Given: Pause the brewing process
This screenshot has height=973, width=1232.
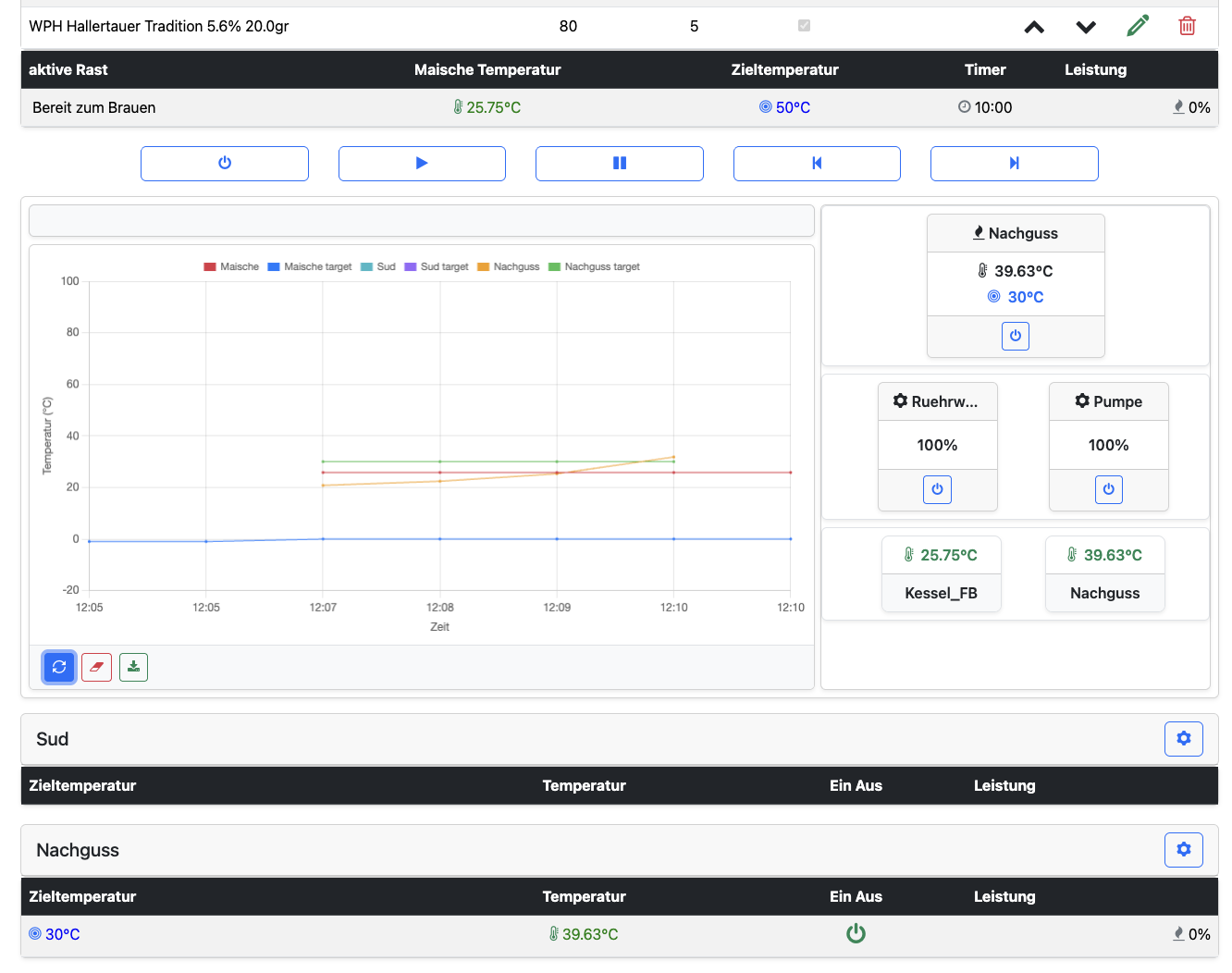Looking at the screenshot, I should tap(619, 164).
